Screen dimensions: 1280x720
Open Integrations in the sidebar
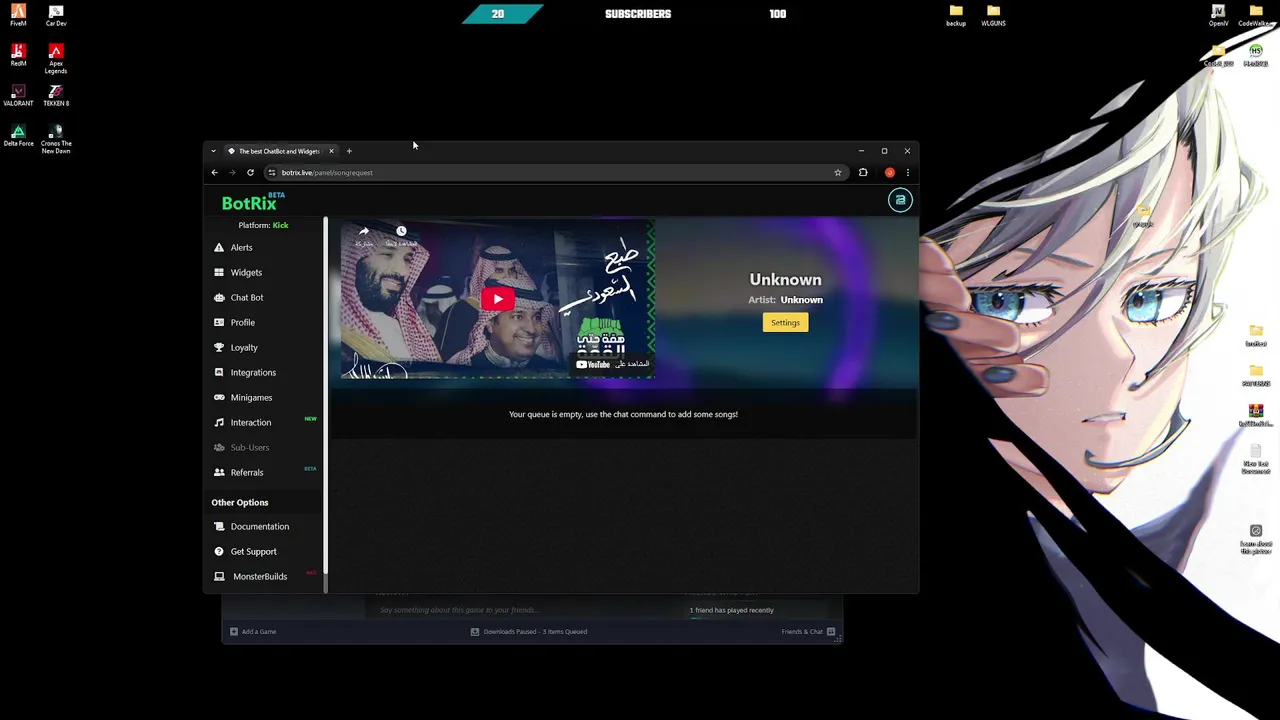(x=253, y=372)
